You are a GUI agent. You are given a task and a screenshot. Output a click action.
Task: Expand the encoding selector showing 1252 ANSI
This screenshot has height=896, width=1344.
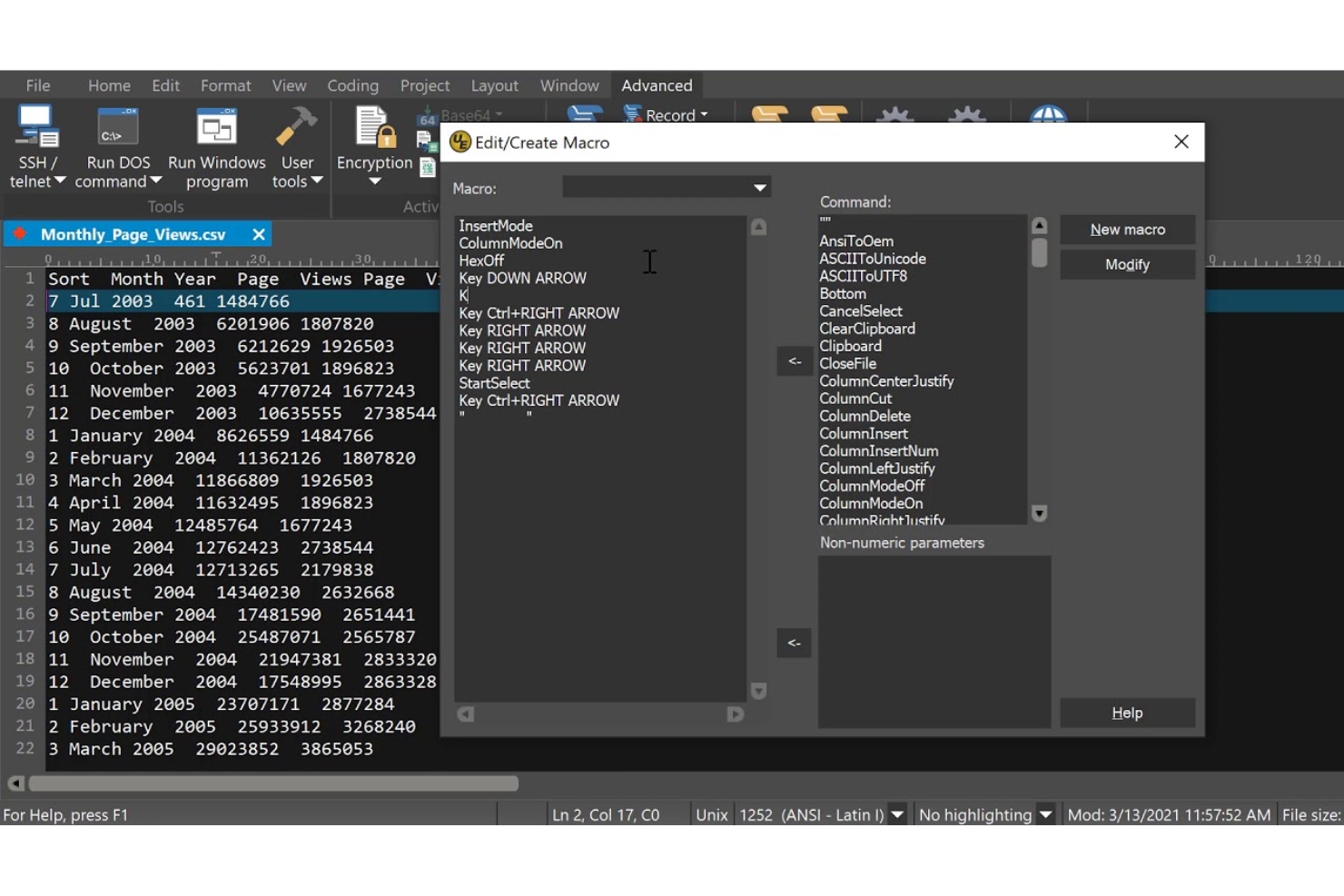tap(897, 814)
